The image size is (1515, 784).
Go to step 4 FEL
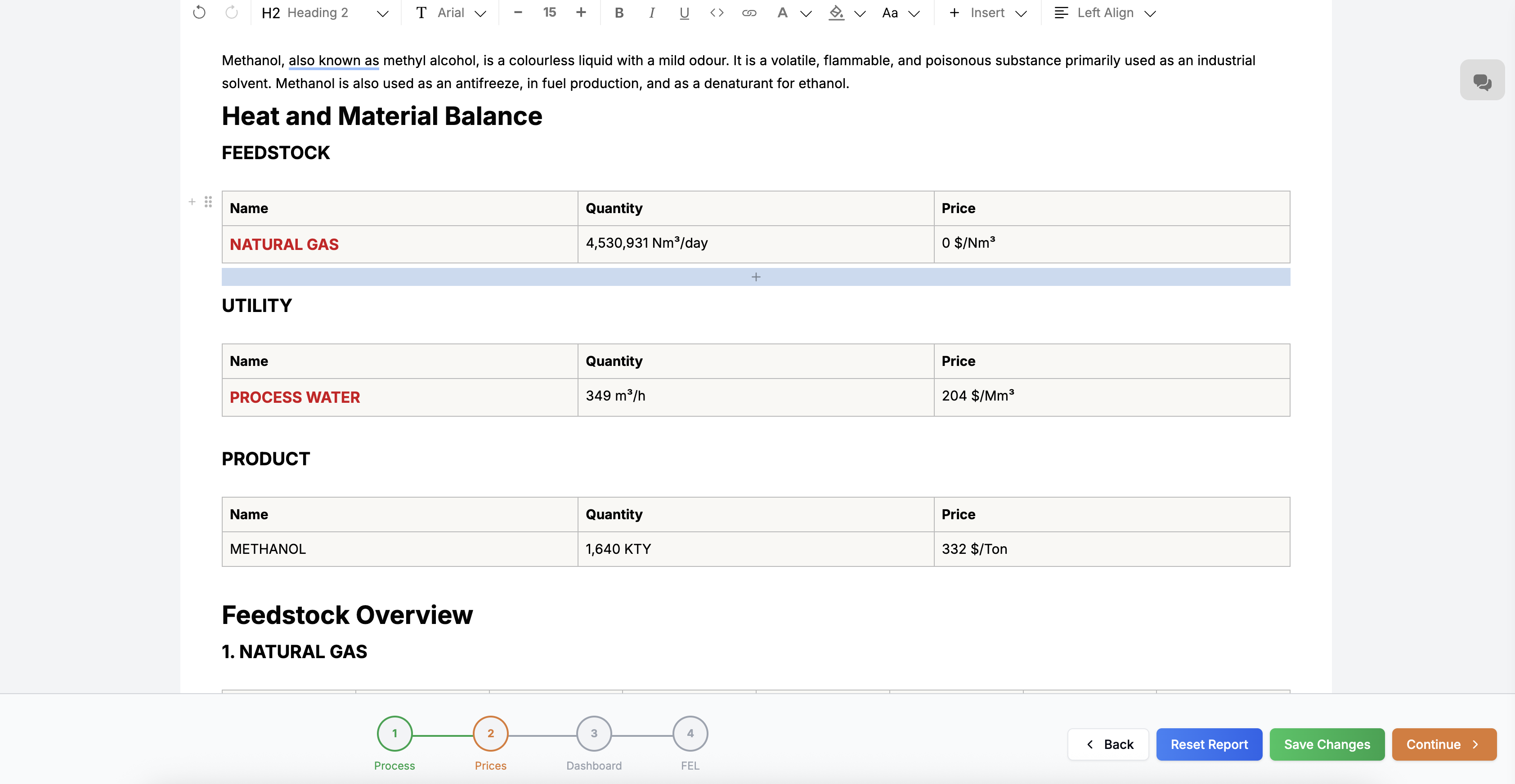click(x=690, y=734)
